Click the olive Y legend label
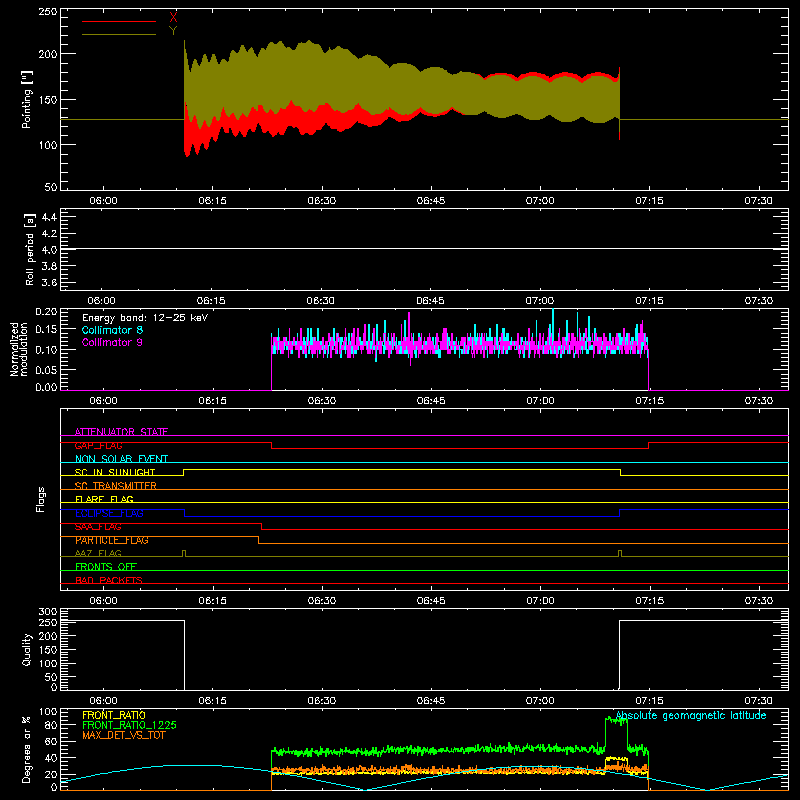 173,31
